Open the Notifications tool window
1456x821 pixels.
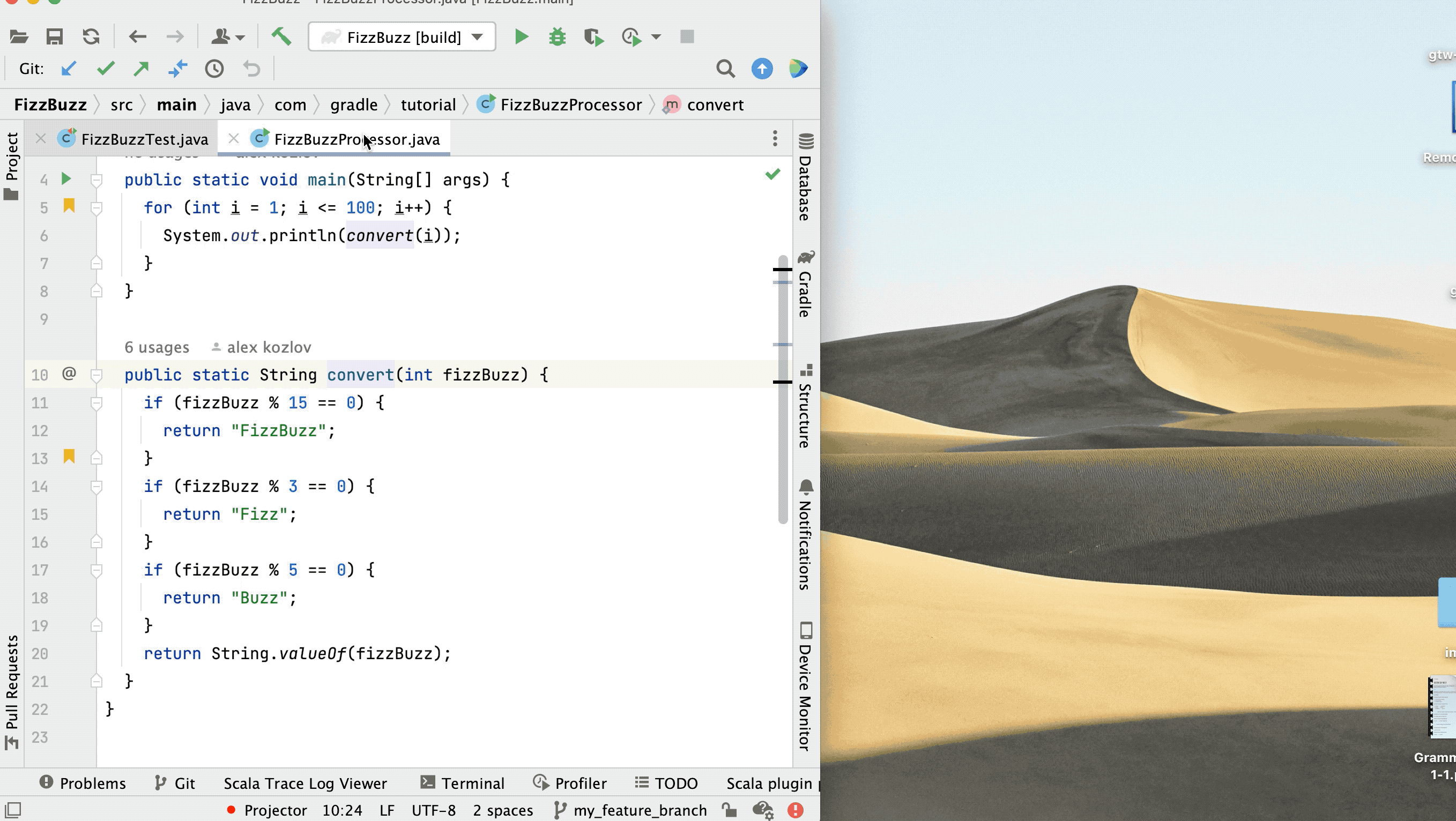click(x=806, y=534)
